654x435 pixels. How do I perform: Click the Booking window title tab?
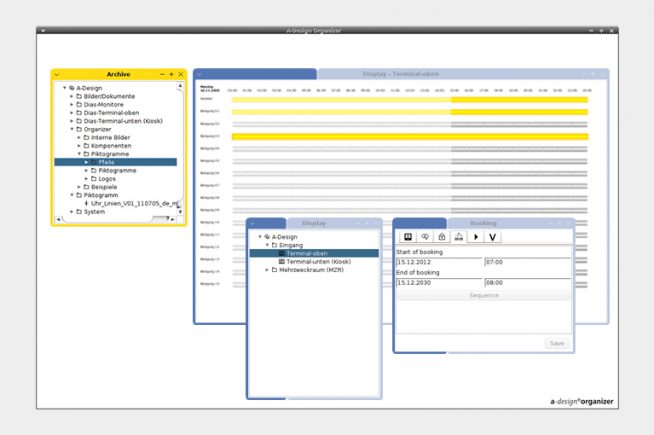coord(483,223)
